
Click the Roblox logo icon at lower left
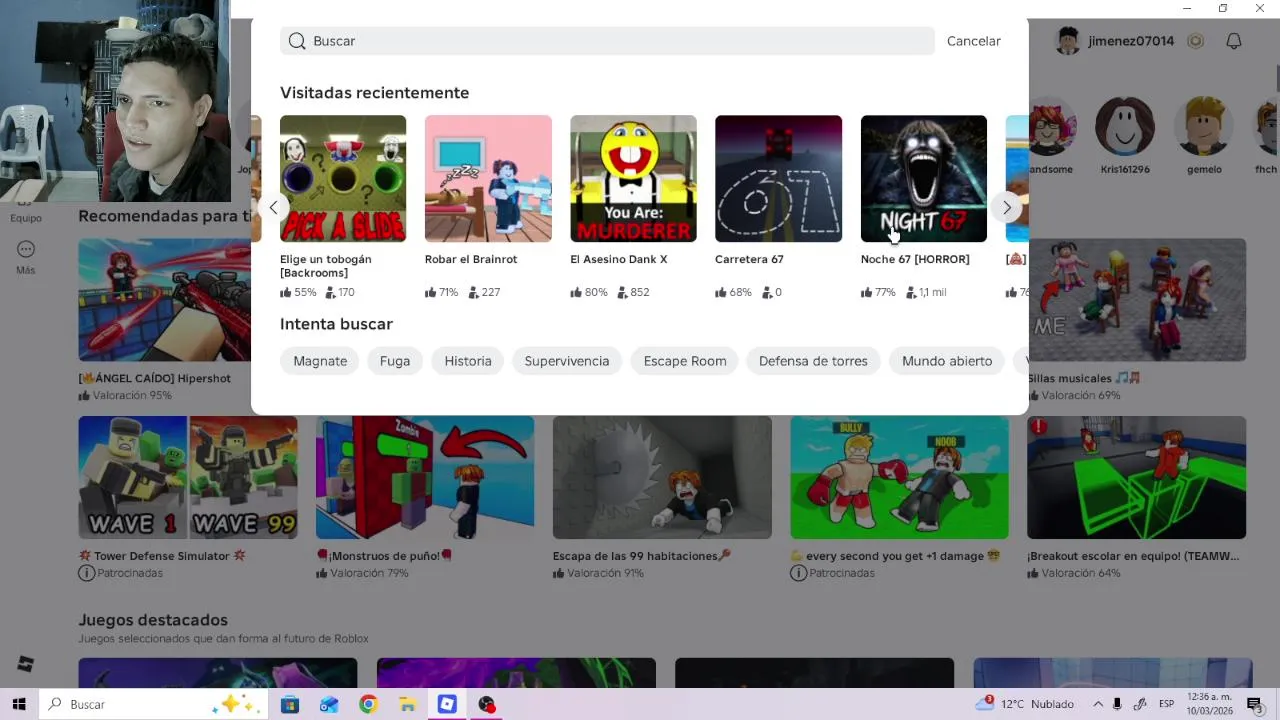point(26,664)
